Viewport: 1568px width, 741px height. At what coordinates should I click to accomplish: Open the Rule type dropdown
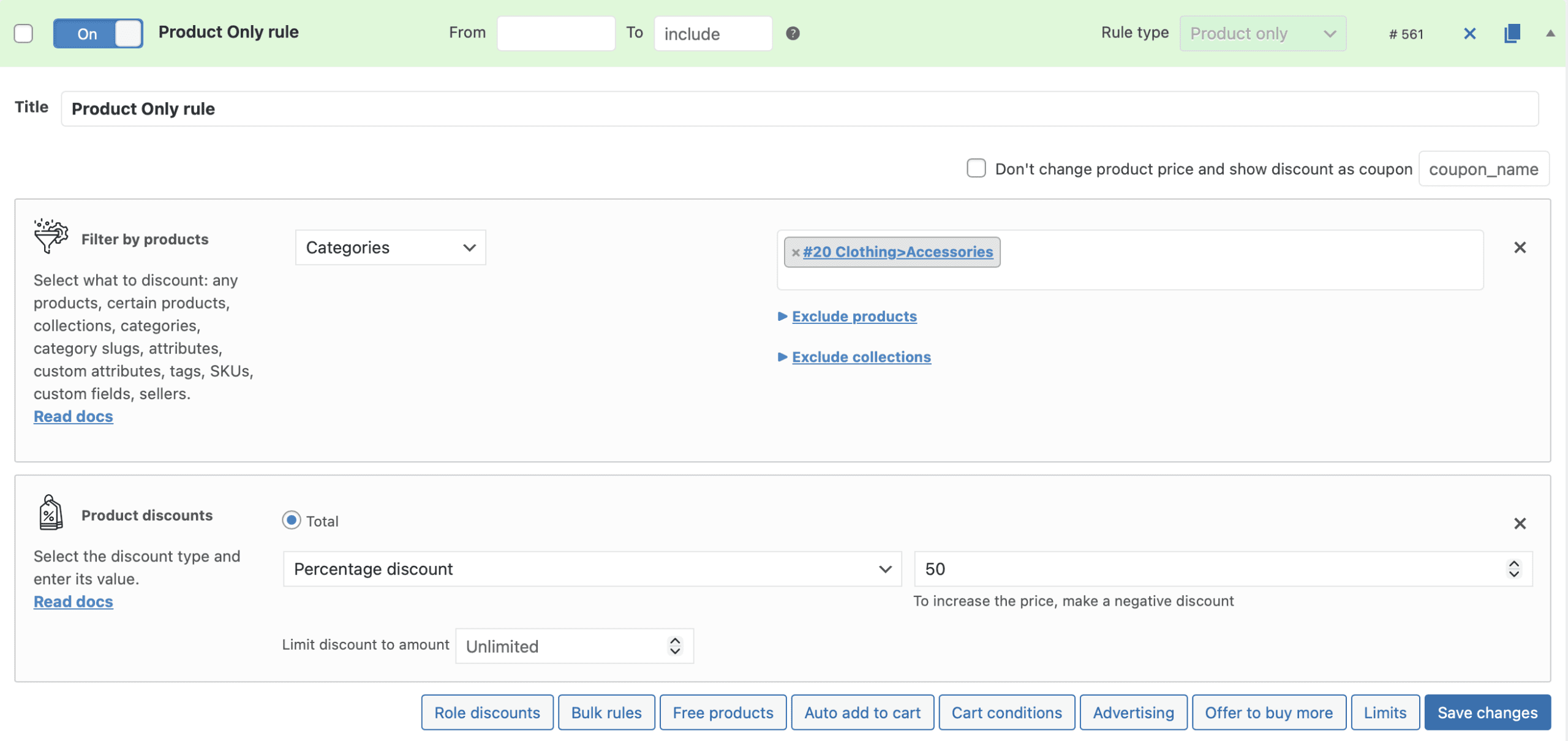1263,33
